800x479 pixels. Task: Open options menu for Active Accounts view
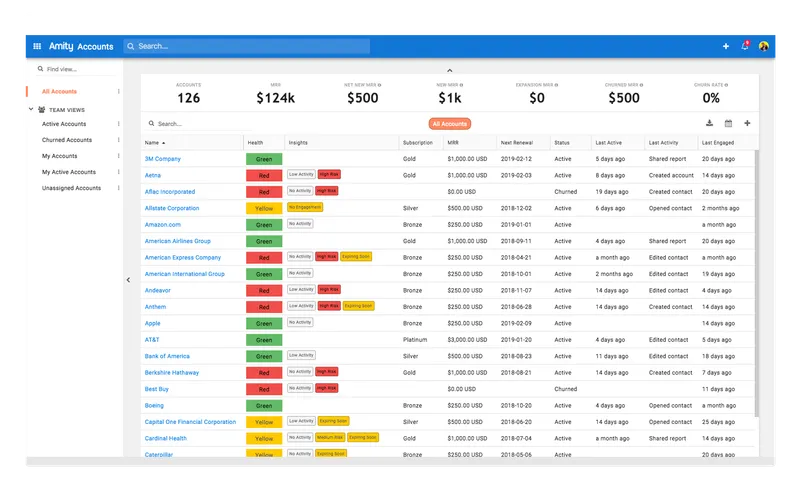tap(118, 124)
